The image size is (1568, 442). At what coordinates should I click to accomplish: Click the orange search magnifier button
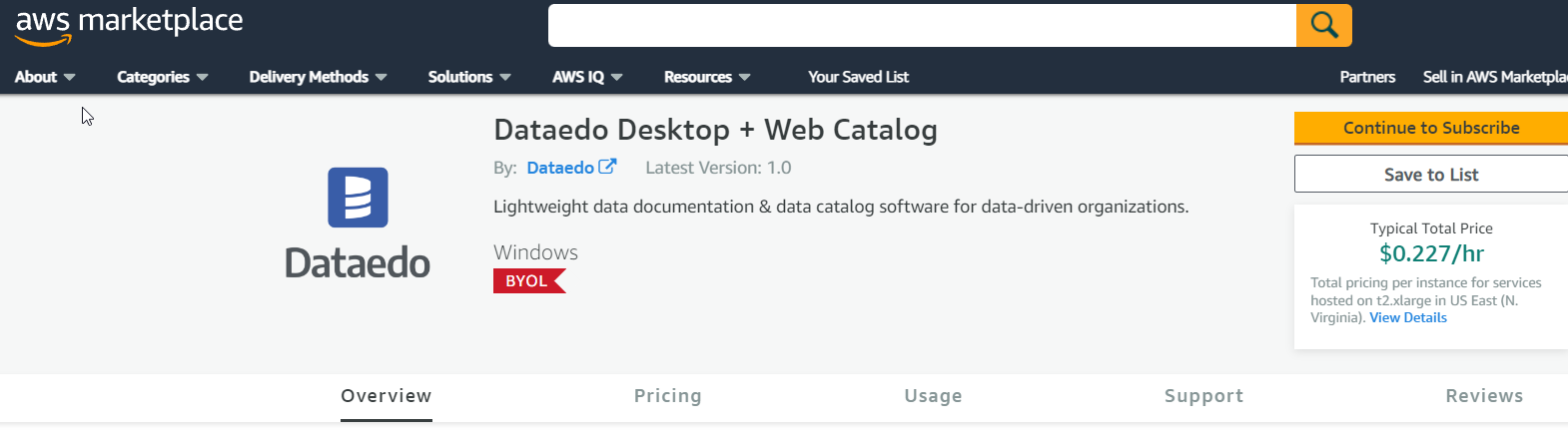tap(1323, 25)
